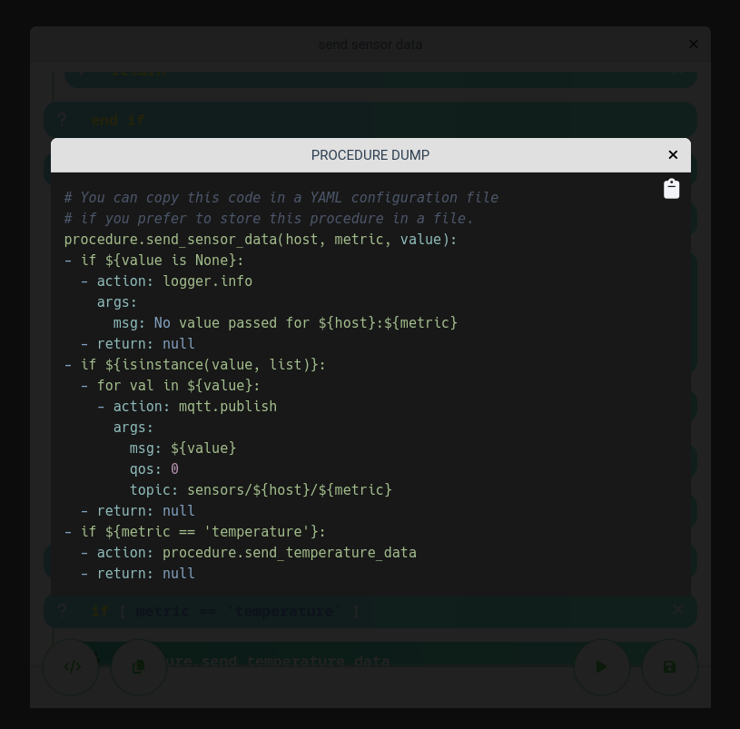Viewport: 740px width, 729px height.
Task: Click the code dump icon button
Action: [x=71, y=667]
